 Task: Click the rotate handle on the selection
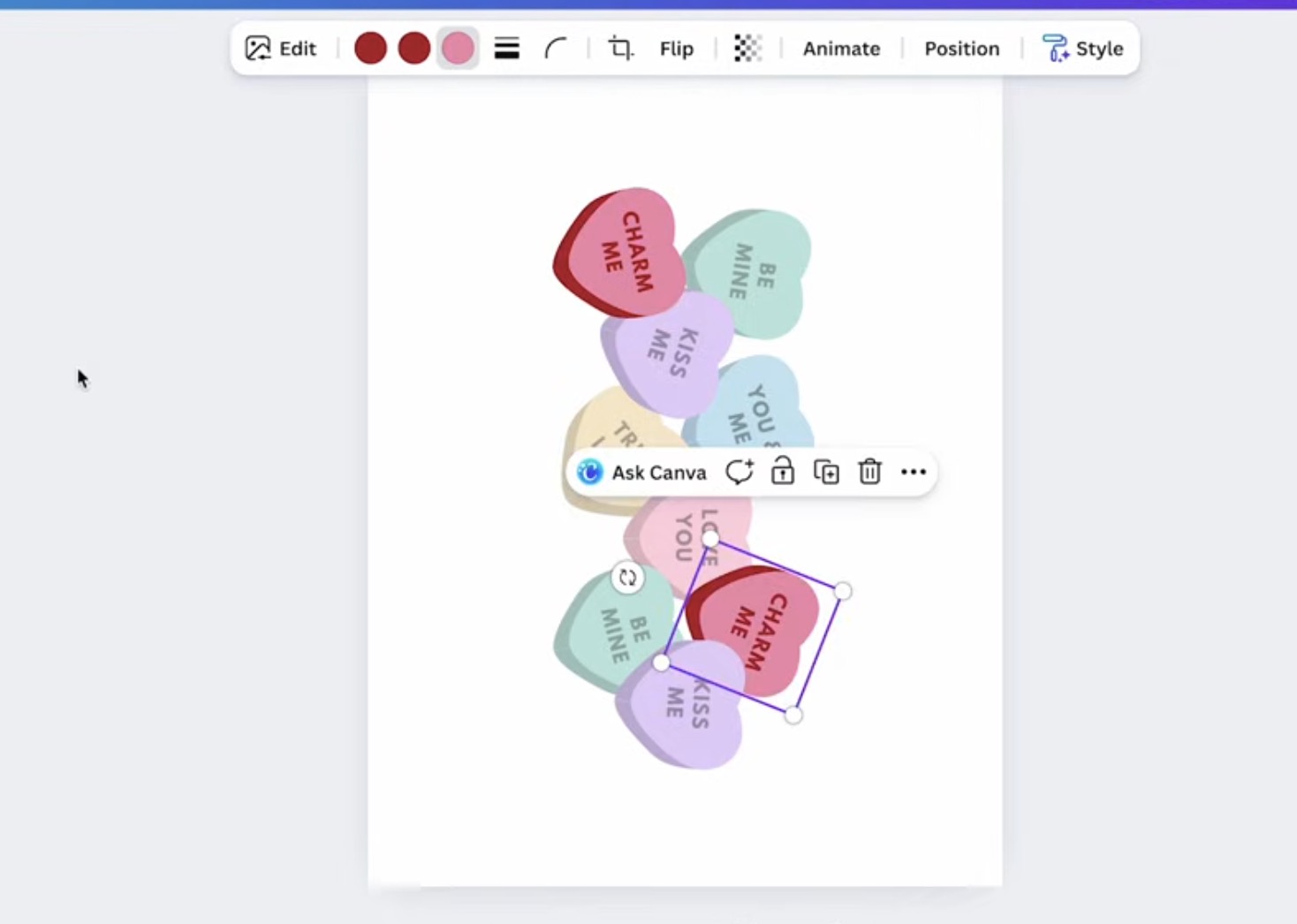coord(627,577)
